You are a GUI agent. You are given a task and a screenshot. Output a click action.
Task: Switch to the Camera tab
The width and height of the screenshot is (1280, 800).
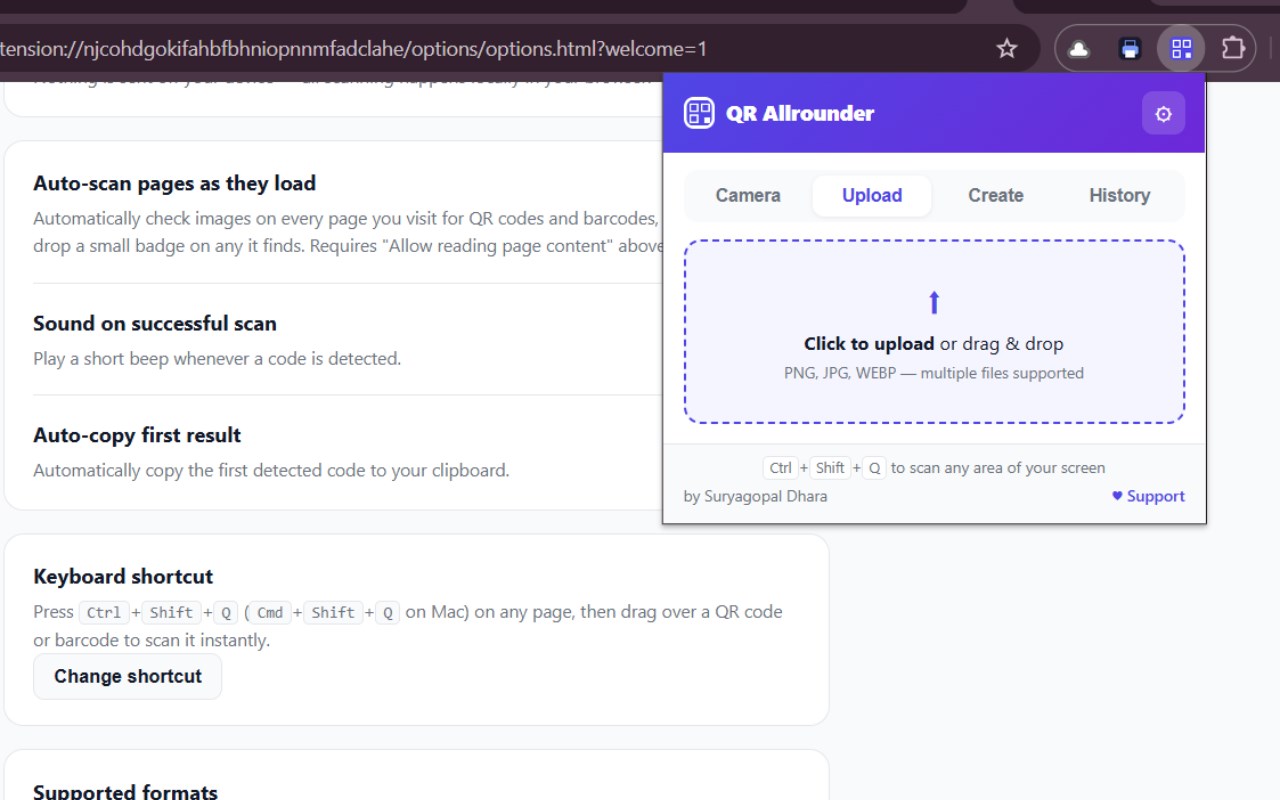pos(748,196)
